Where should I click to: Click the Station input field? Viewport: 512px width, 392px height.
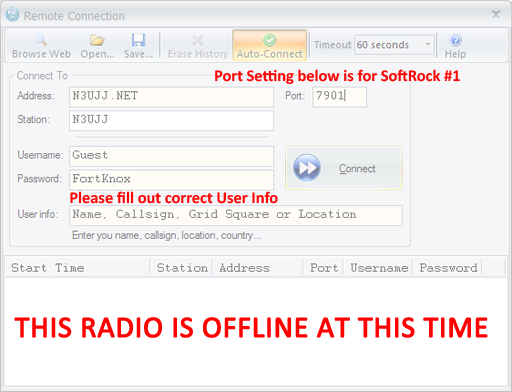(171, 121)
